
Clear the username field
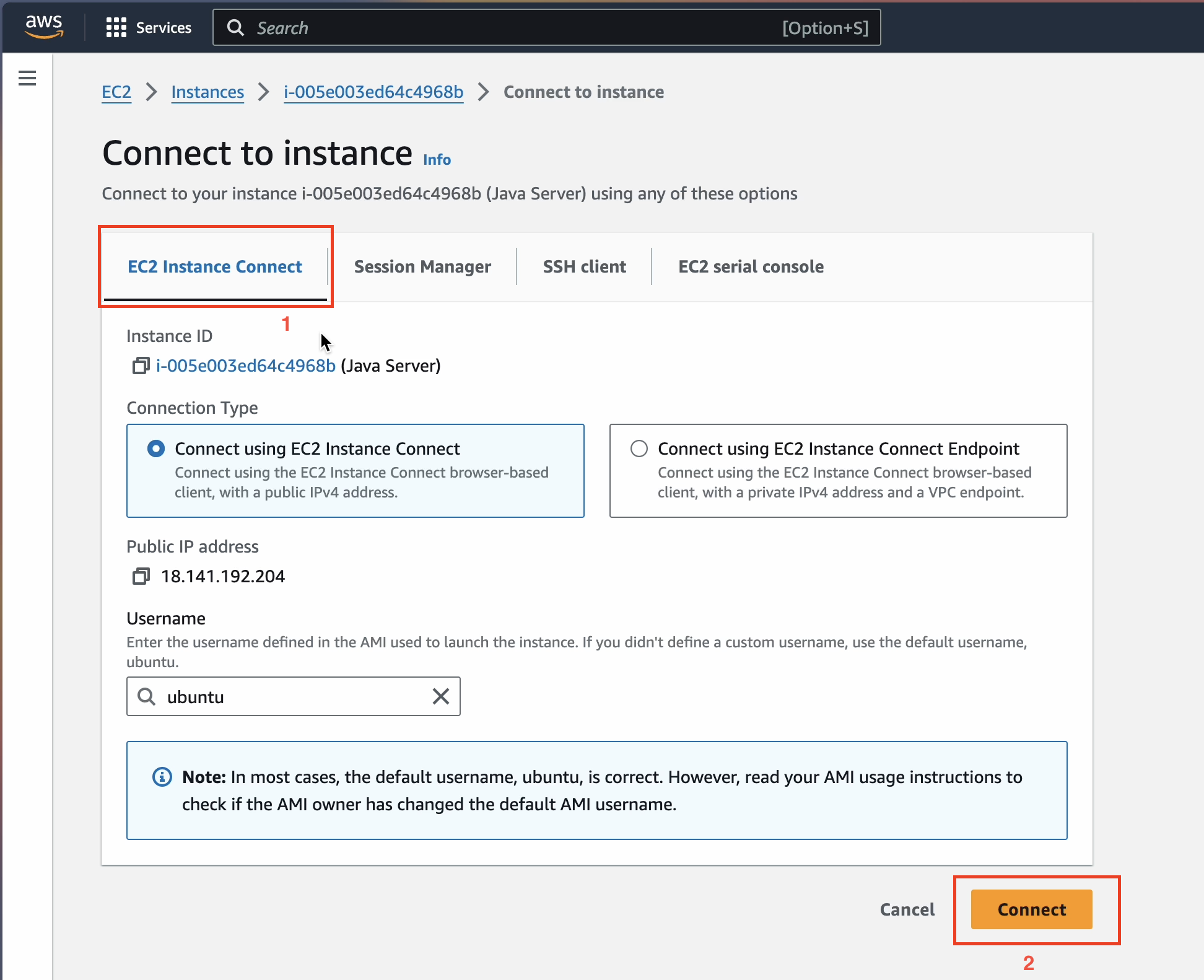[x=440, y=696]
